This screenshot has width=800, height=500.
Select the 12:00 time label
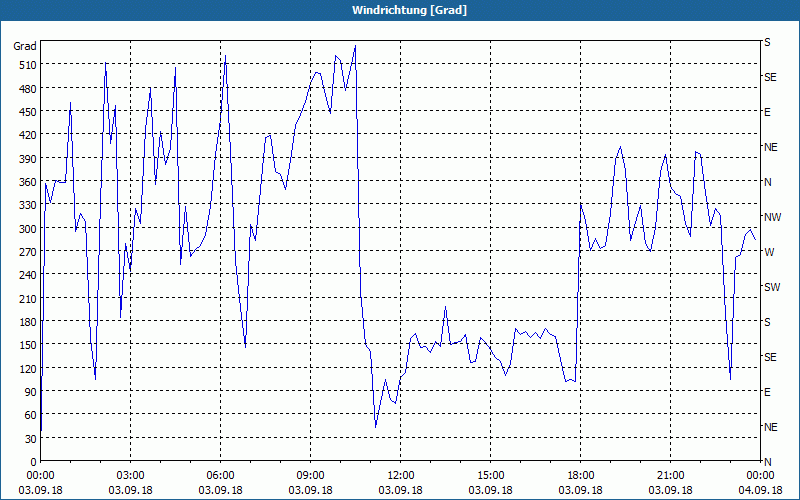[x=401, y=476]
